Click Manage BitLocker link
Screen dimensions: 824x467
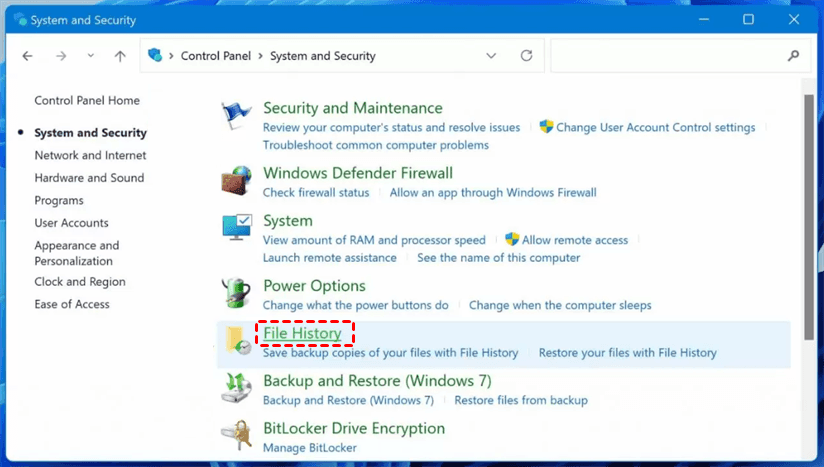coord(310,448)
